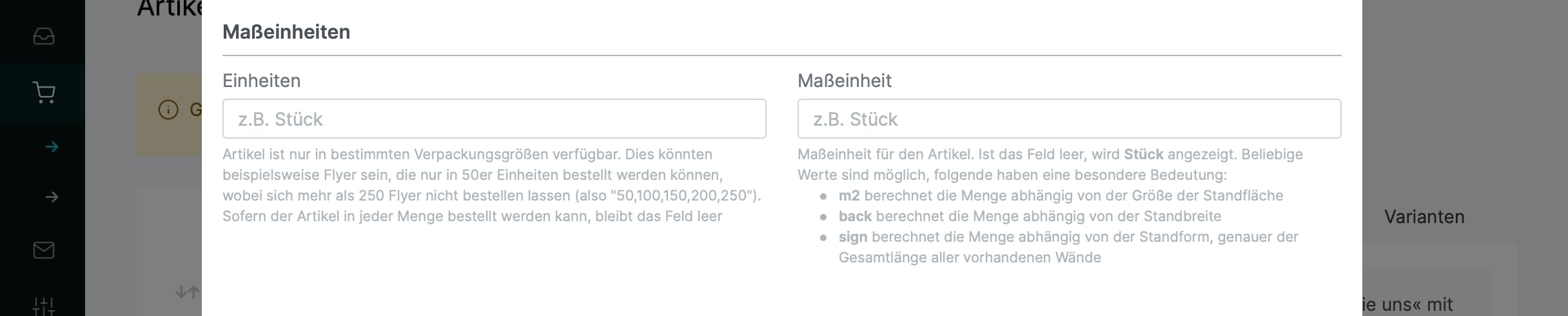This screenshot has width=1568, height=316.
Task: Click the bold back keyword in the list
Action: tap(855, 216)
